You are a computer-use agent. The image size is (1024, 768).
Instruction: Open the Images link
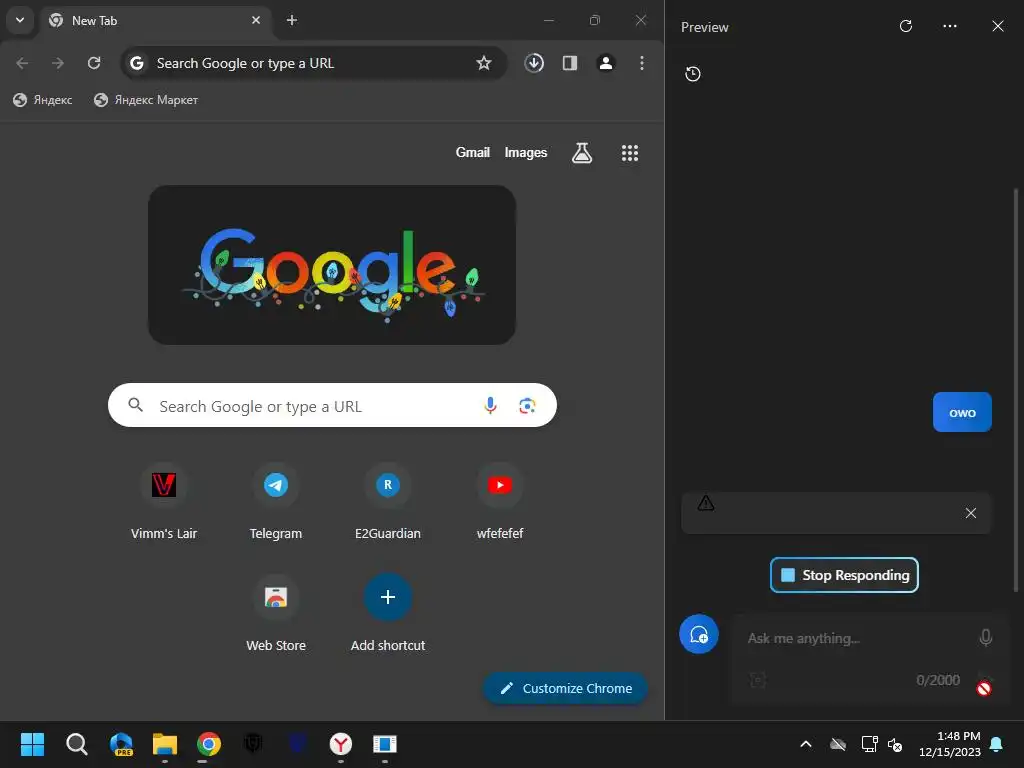(526, 152)
